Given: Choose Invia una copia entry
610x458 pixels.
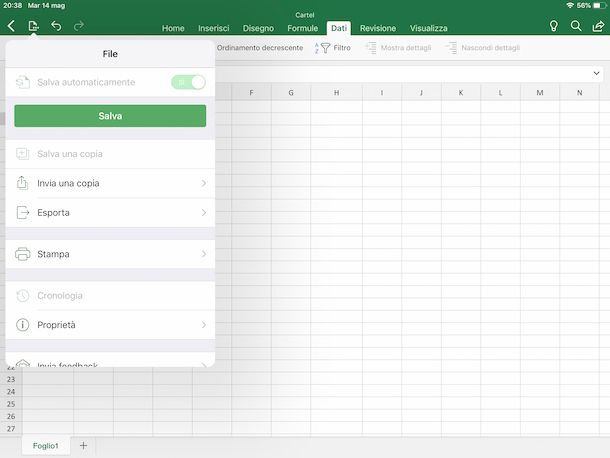Looking at the screenshot, I should (110, 183).
